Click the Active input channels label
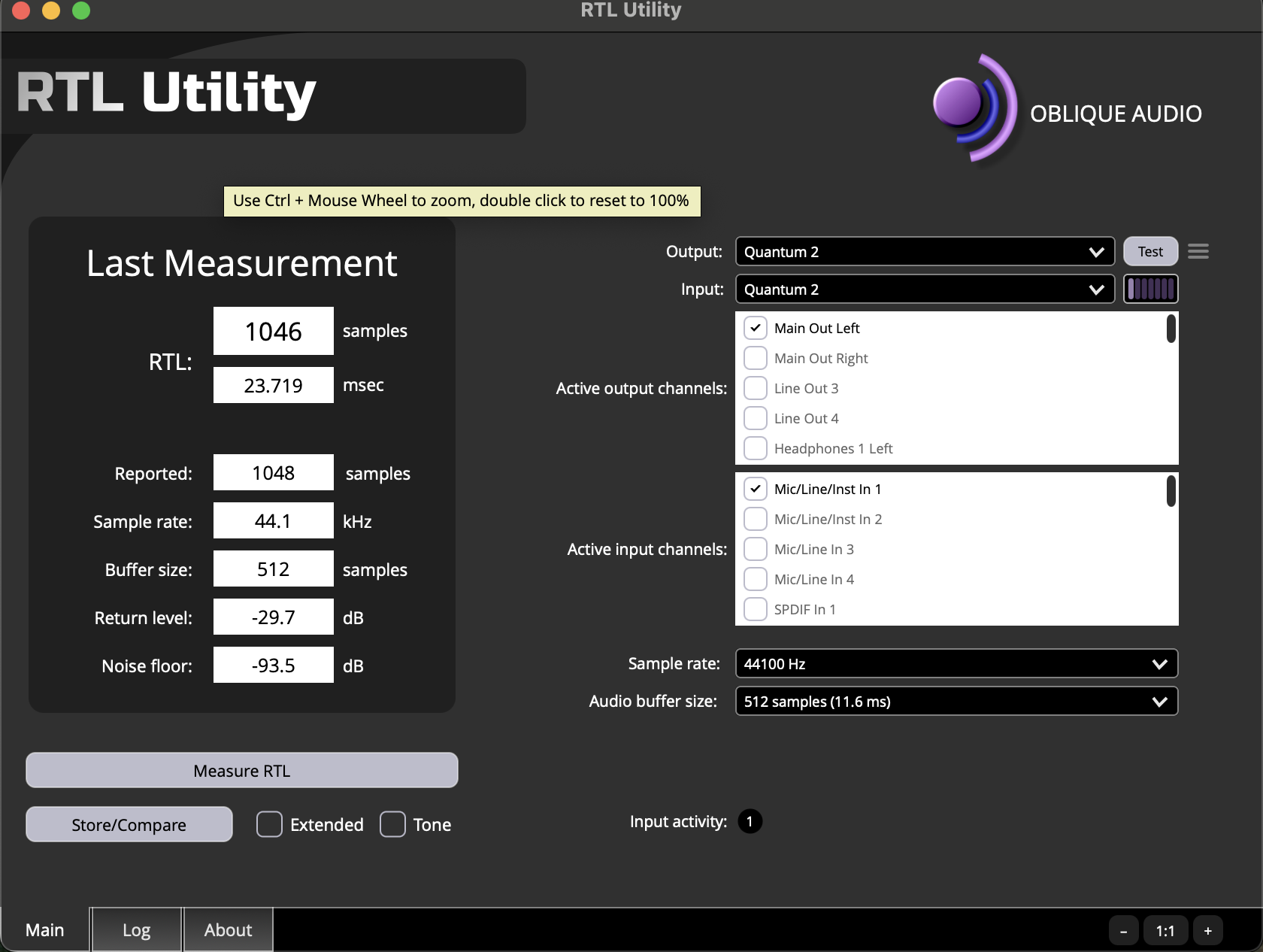This screenshot has height=952, width=1263. click(647, 549)
